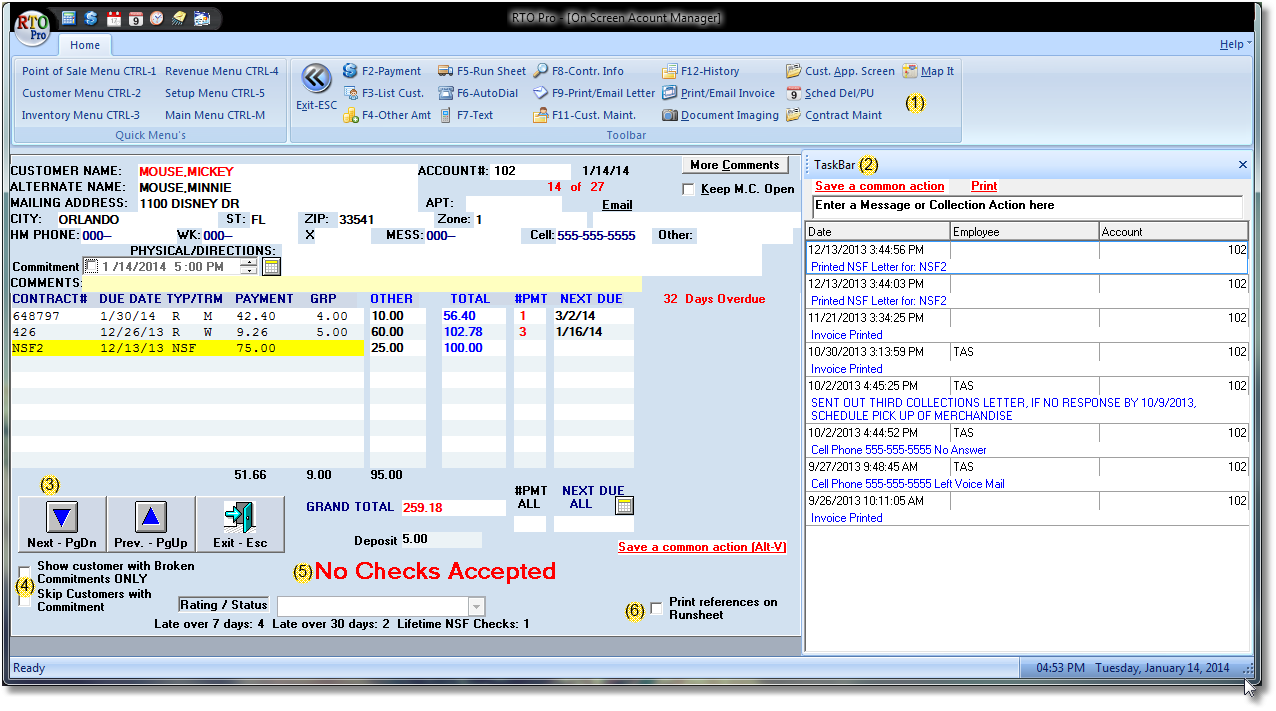The image size is (1276, 711).
Task: Open the Help menu dropdown
Action: click(1234, 45)
